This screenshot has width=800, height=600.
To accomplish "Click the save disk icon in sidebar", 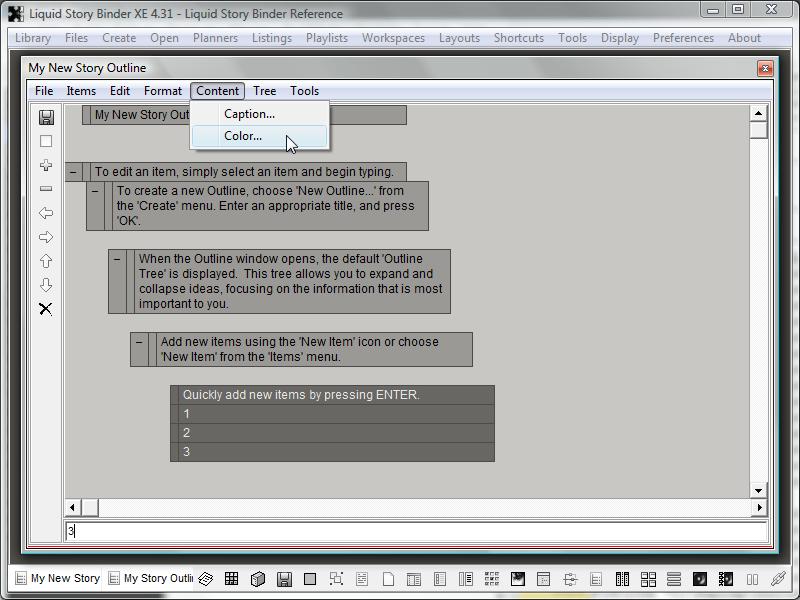I will pyautogui.click(x=46, y=117).
